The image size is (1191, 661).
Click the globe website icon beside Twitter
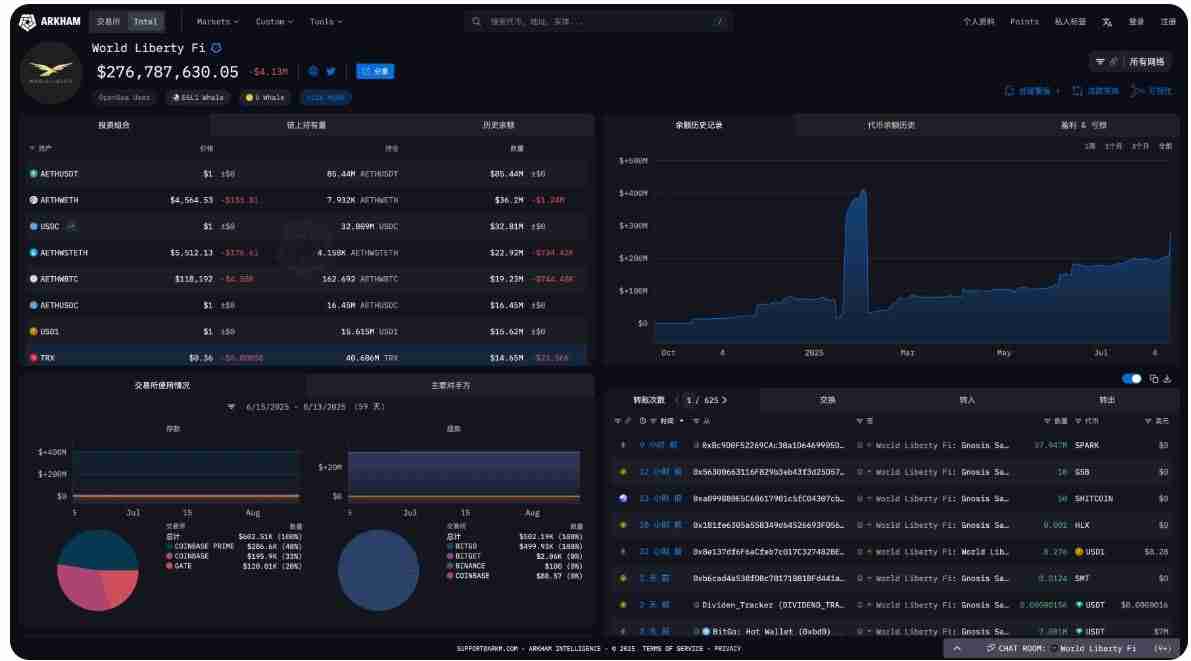(x=314, y=71)
